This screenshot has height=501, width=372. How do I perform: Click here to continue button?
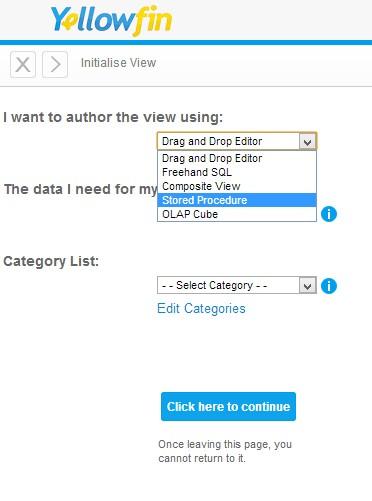(228, 406)
